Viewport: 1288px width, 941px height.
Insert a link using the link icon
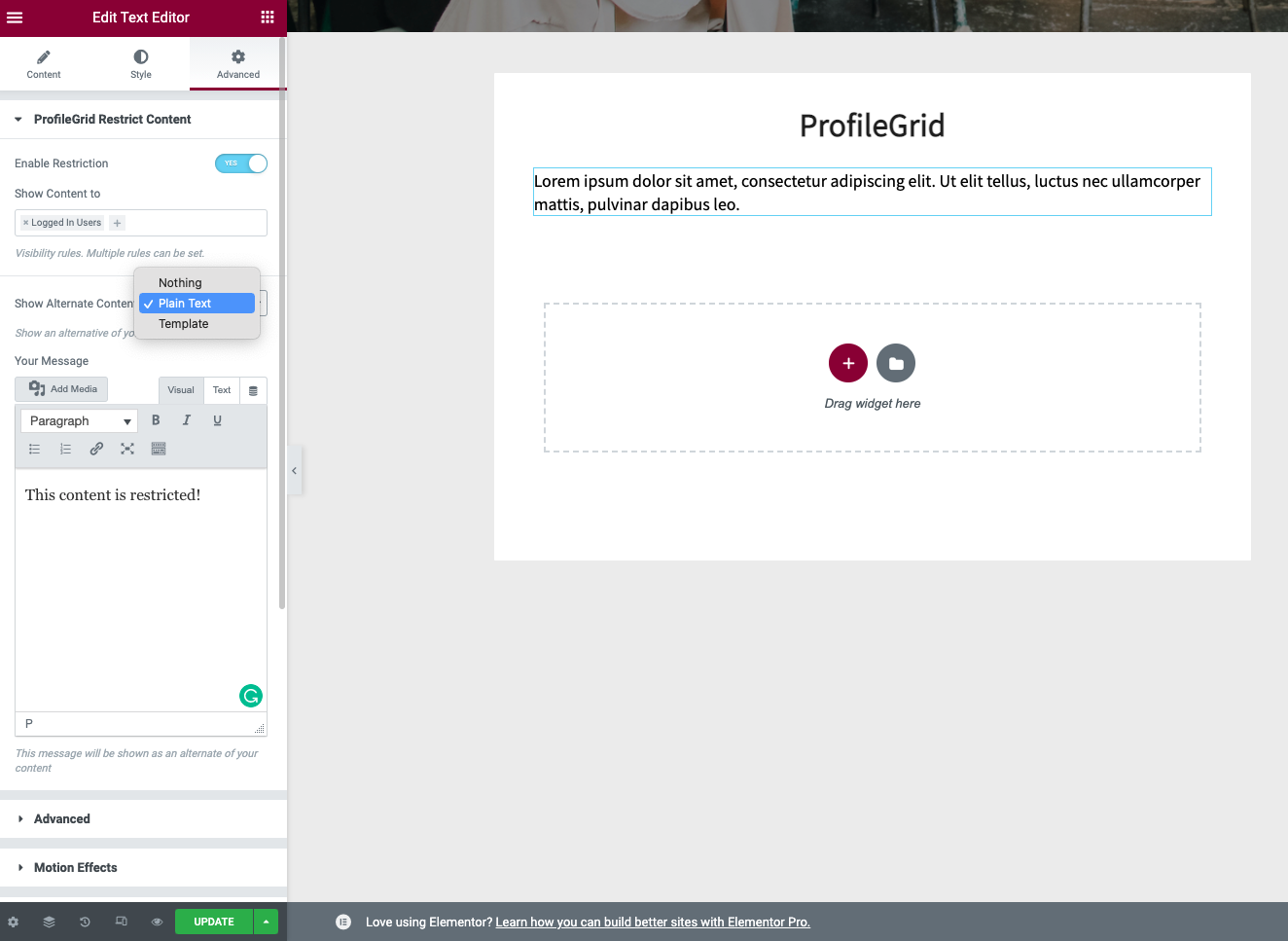pyautogui.click(x=96, y=449)
